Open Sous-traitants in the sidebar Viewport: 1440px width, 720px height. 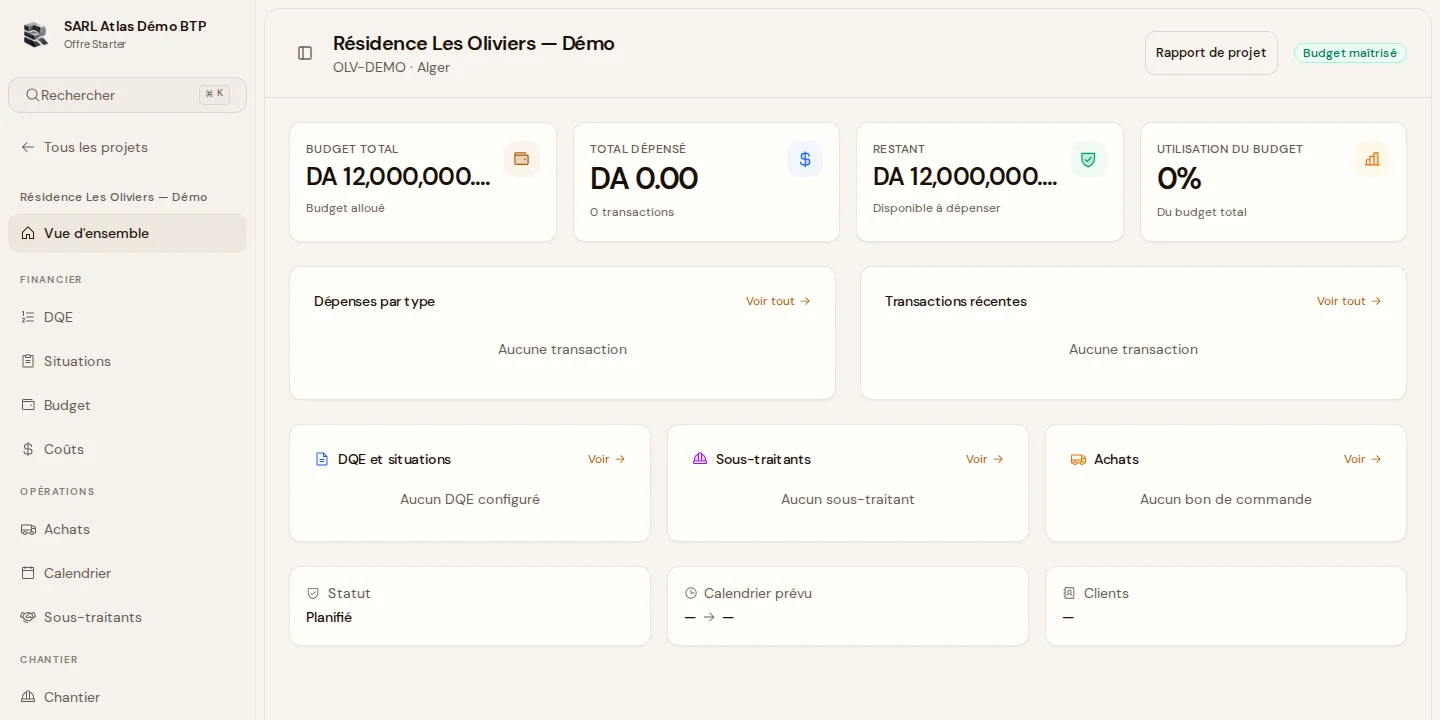click(127, 617)
